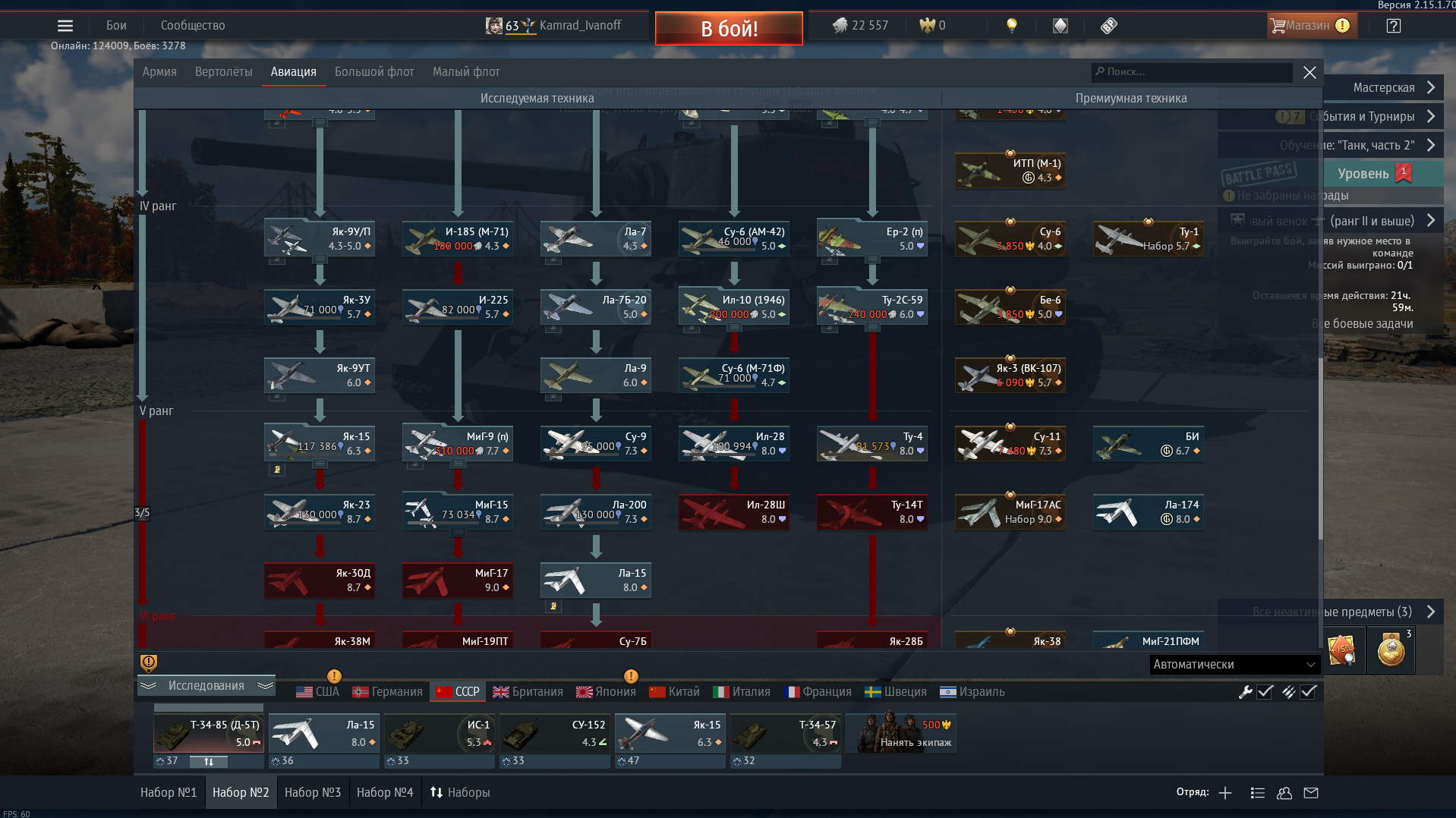Close the research tree window
The image size is (1456, 818).
pyautogui.click(x=1309, y=73)
